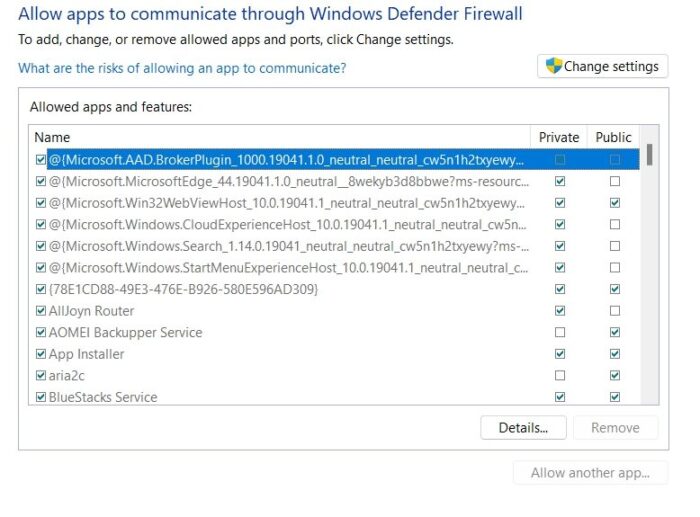Image resolution: width=700 pixels, height=517 pixels.
Task: Toggle AllJoyn Router enabled checkbox
Action: [41, 311]
